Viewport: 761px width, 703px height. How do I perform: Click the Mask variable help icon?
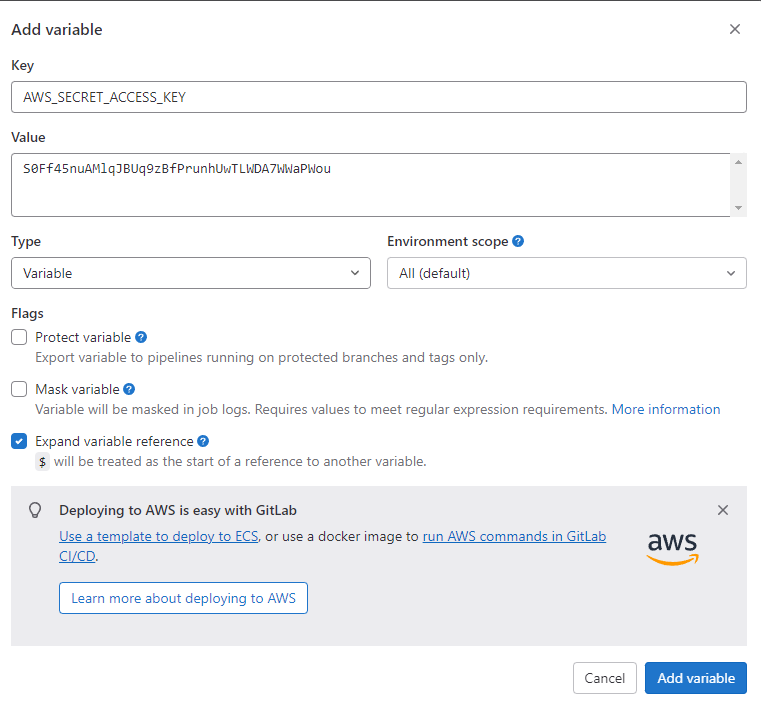[129, 389]
